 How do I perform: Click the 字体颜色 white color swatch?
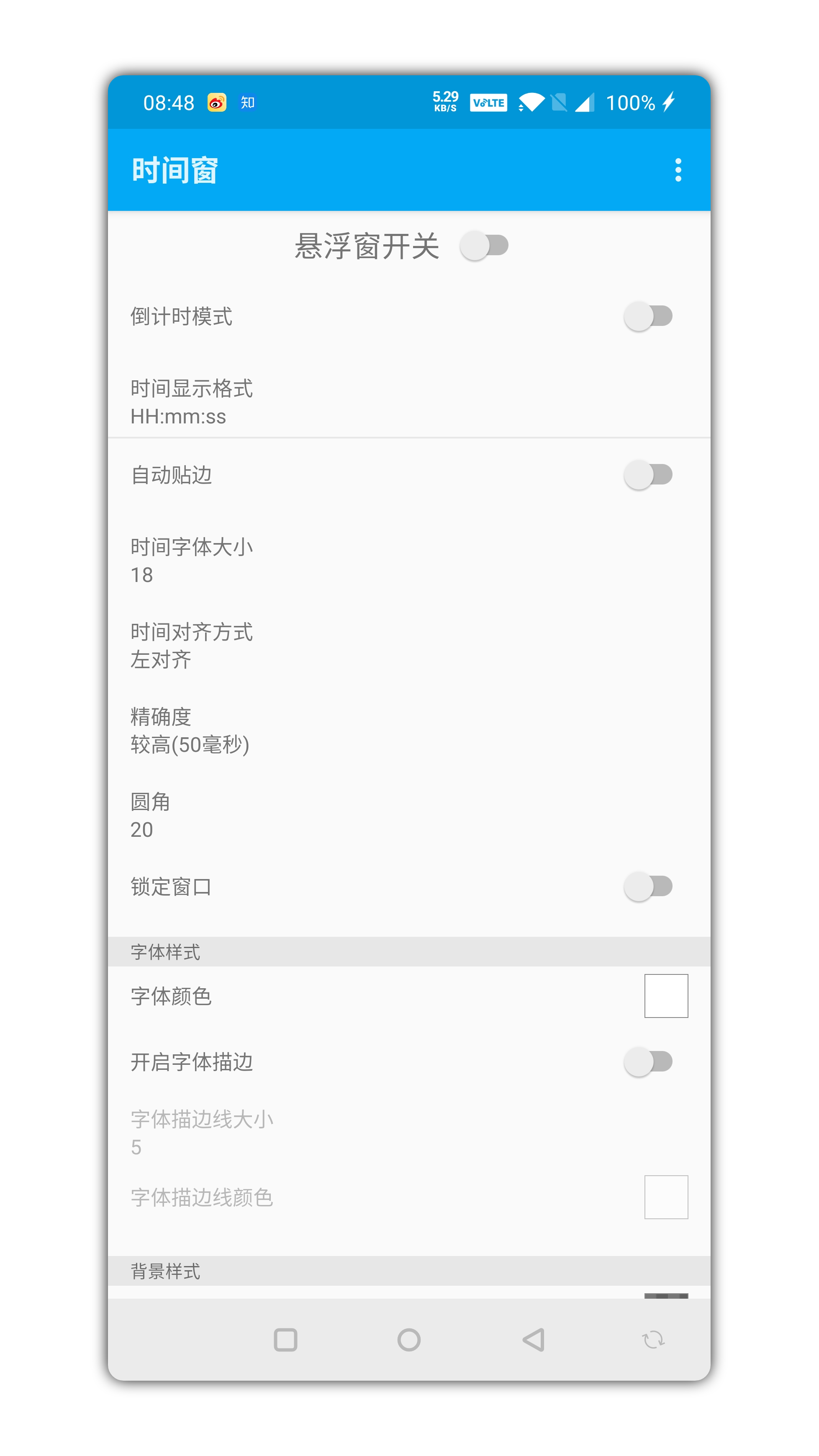click(x=666, y=996)
